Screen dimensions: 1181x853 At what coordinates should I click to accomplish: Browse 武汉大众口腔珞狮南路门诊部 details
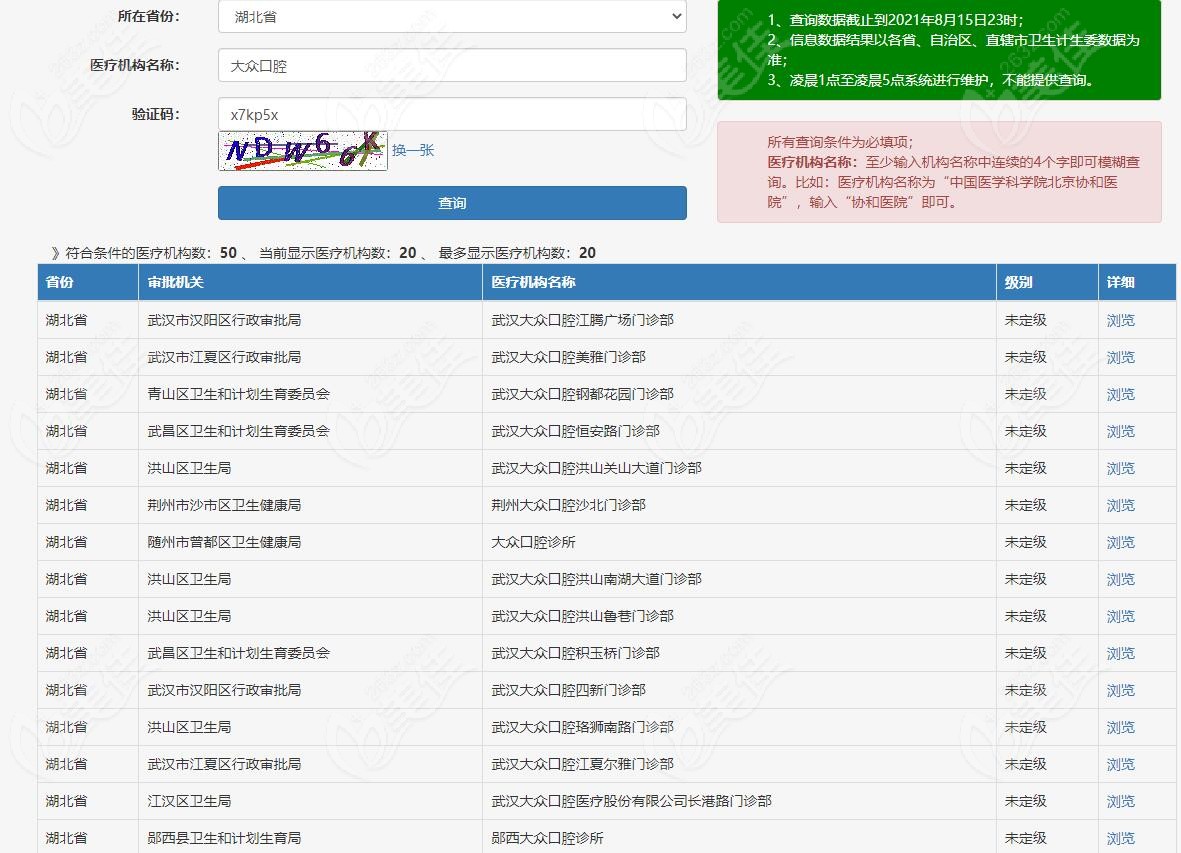point(1120,728)
